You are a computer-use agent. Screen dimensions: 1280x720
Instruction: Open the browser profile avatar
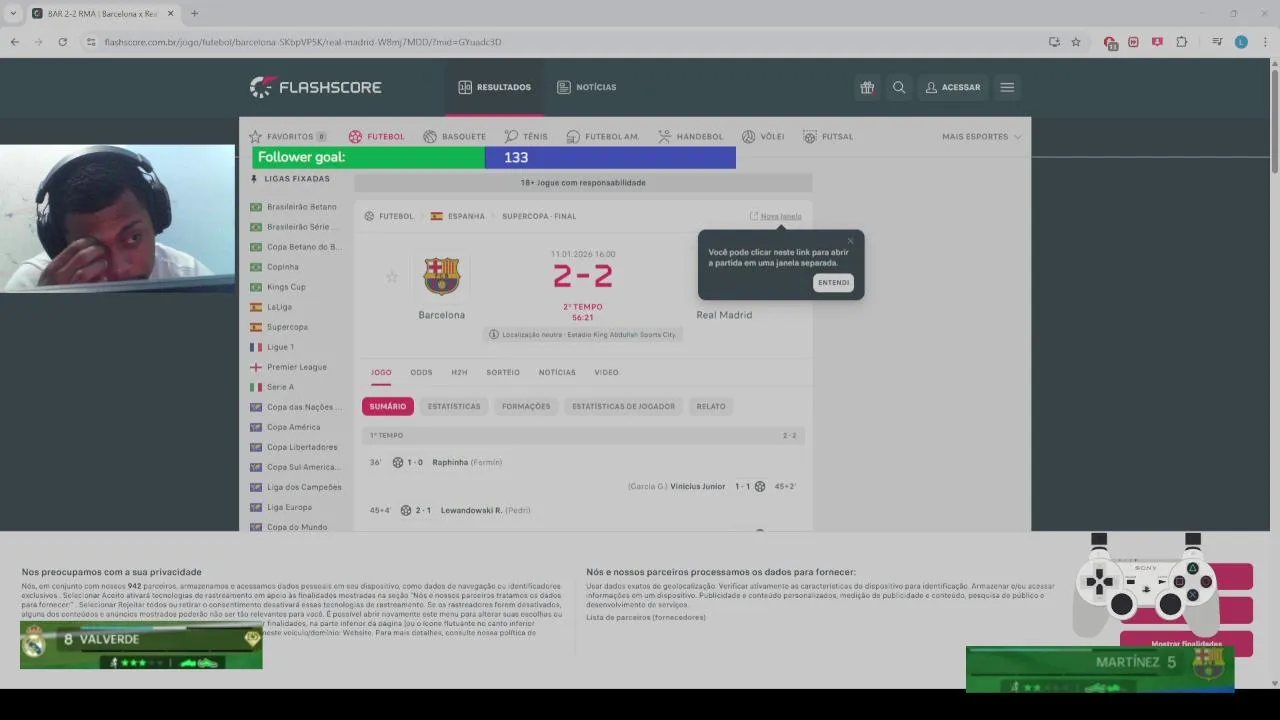1241,42
